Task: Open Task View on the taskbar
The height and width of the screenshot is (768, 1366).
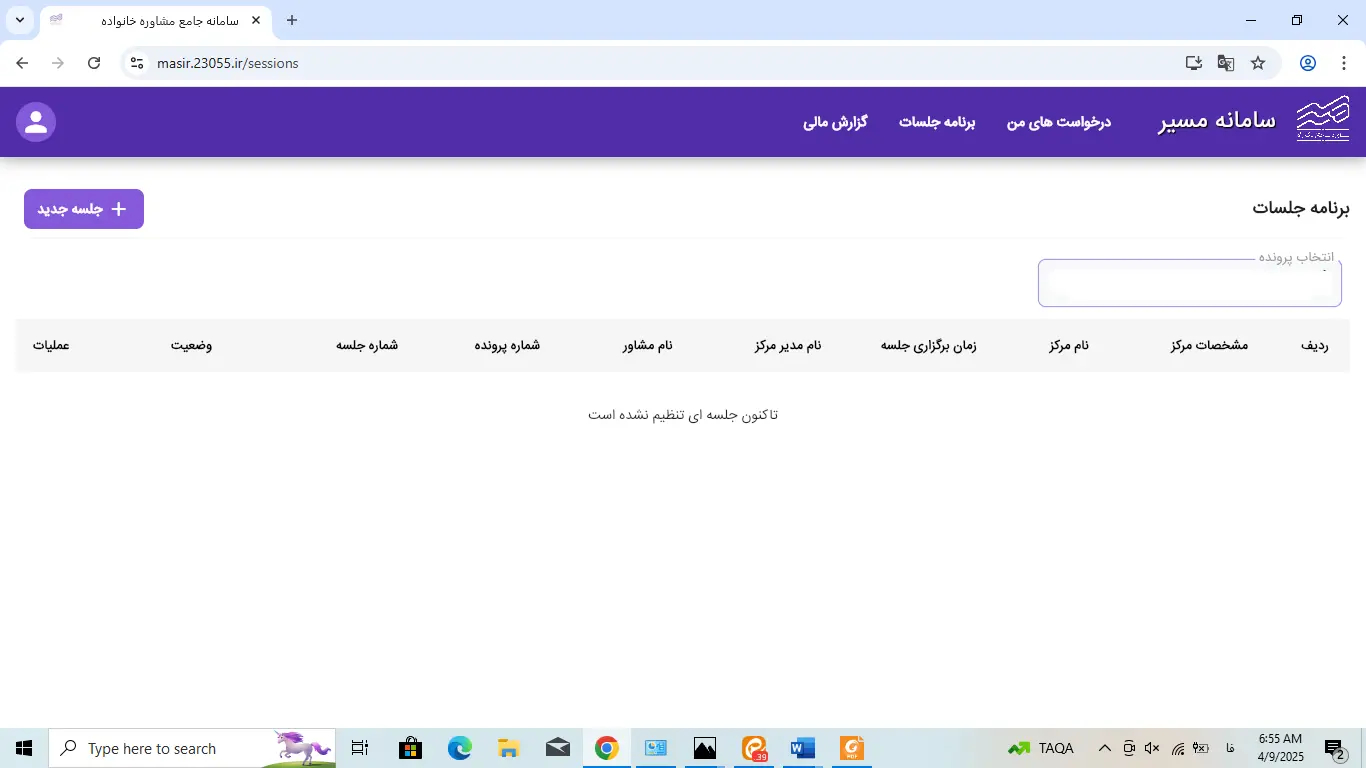Action: (360, 748)
